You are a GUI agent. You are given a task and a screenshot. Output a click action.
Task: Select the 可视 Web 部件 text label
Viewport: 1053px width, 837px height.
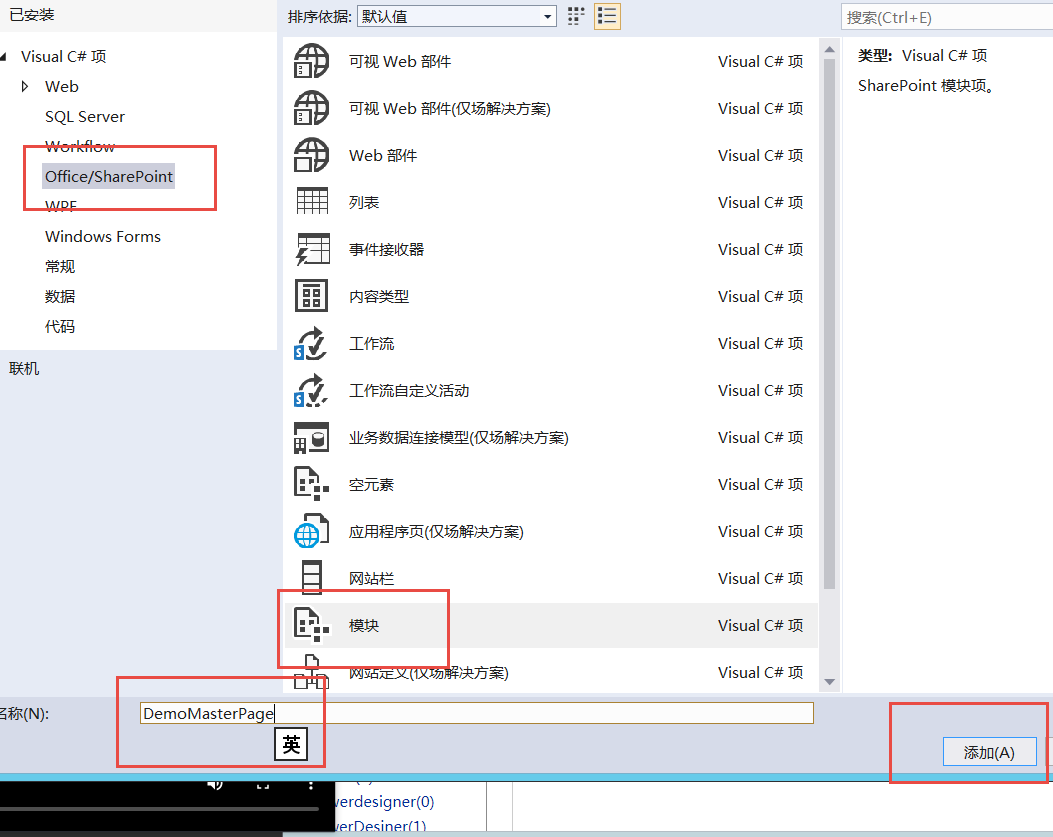(x=400, y=61)
